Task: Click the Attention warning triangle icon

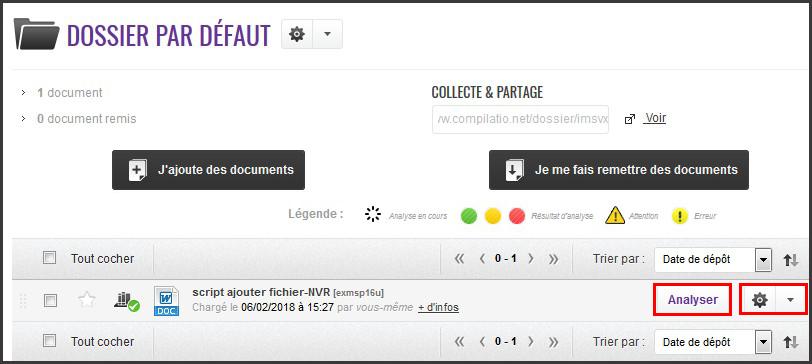Action: (x=615, y=215)
